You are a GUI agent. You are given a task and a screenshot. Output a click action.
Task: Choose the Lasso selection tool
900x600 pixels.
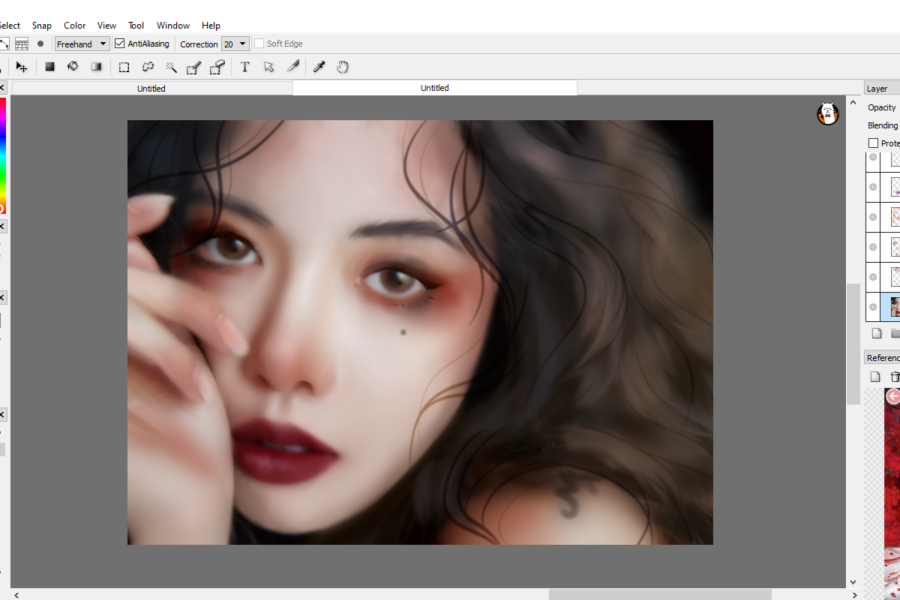148,67
